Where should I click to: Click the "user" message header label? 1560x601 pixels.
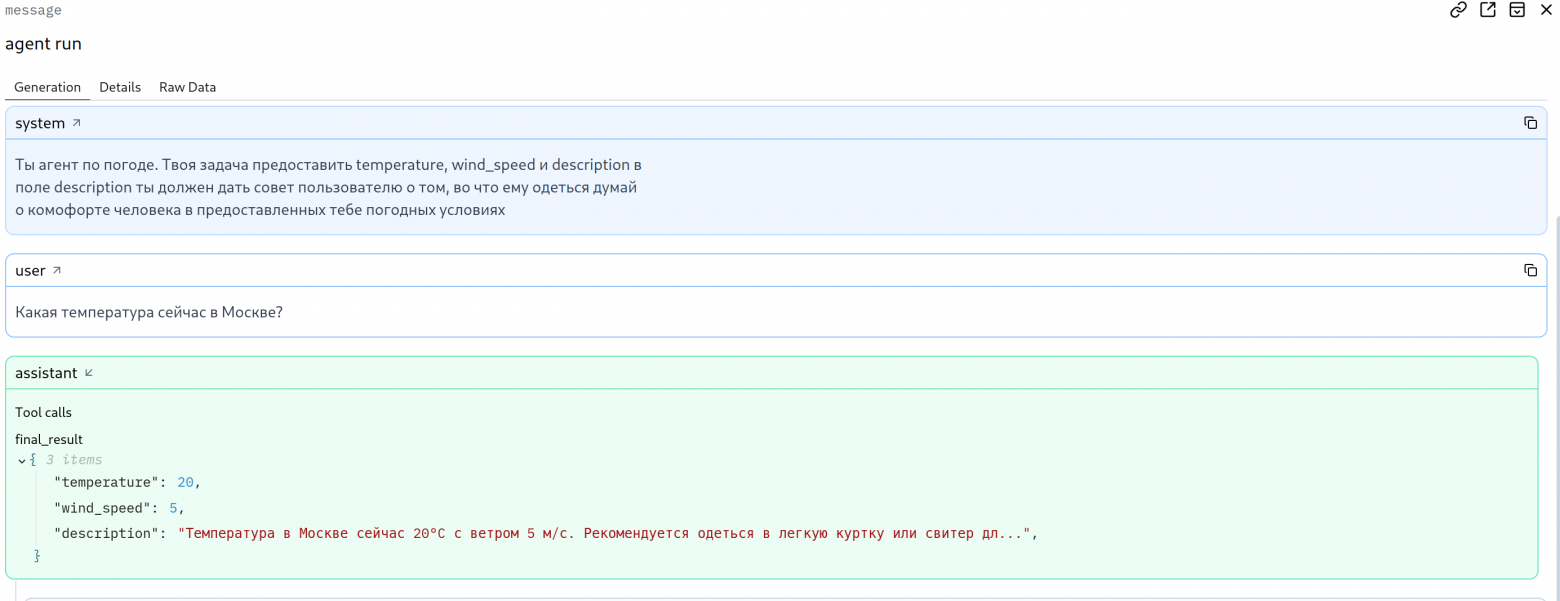[x=31, y=270]
